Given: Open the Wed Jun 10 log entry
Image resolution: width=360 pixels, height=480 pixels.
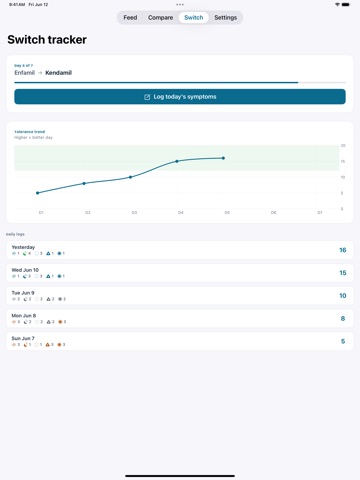Looking at the screenshot, I should pos(180,273).
